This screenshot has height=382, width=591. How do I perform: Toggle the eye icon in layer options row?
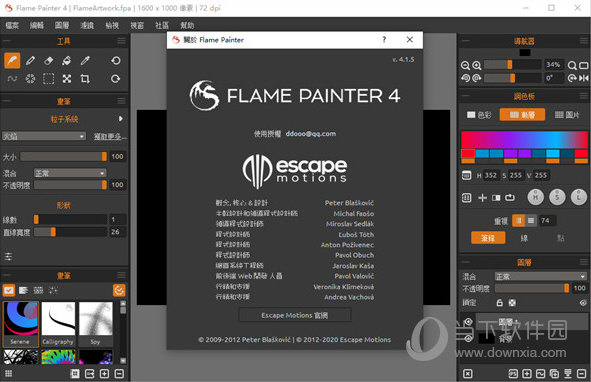tap(583, 302)
